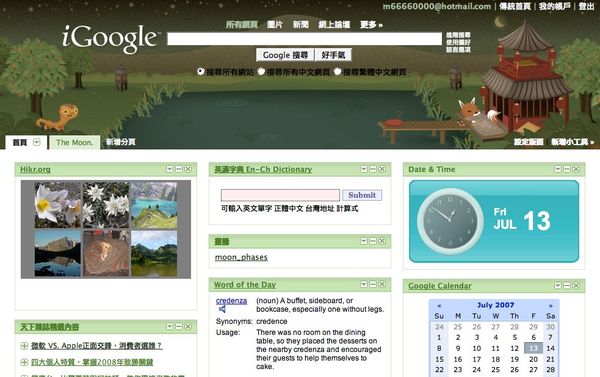Open 天下雜誌精選內容 gadget menu arrow
Viewport: 600px width, 377px height.
170,326
